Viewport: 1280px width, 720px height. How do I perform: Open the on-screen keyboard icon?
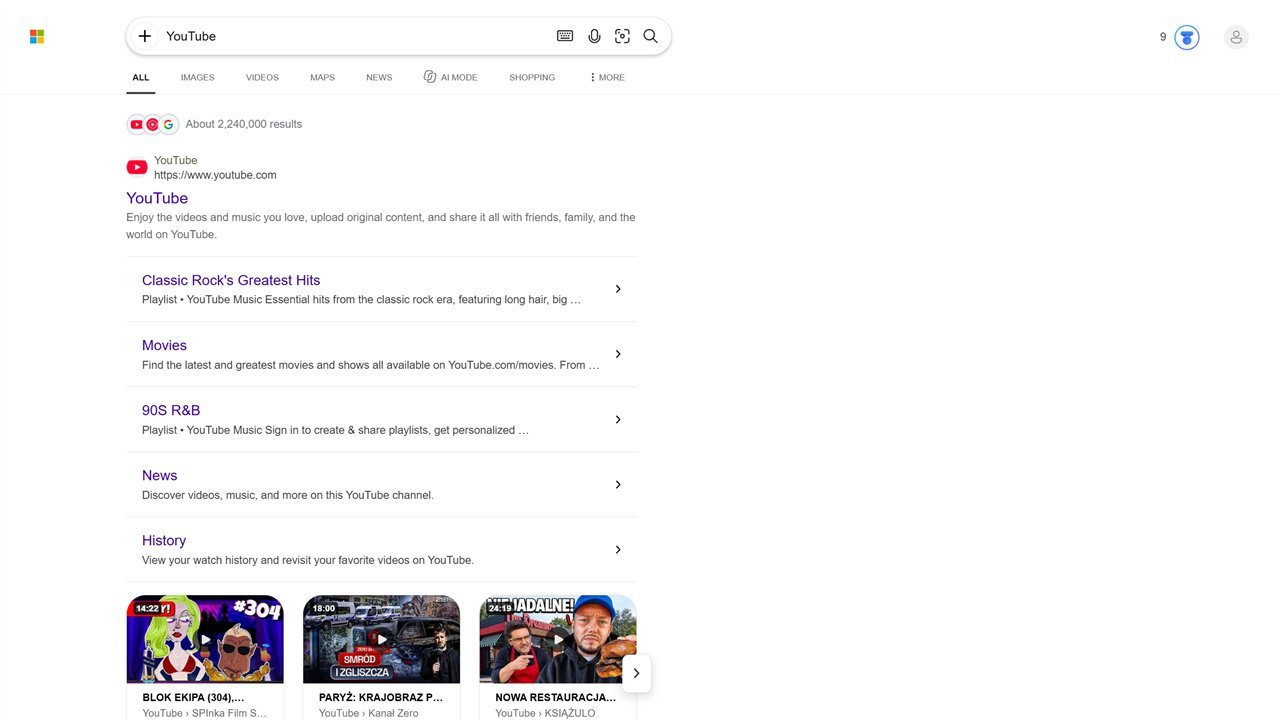click(565, 36)
